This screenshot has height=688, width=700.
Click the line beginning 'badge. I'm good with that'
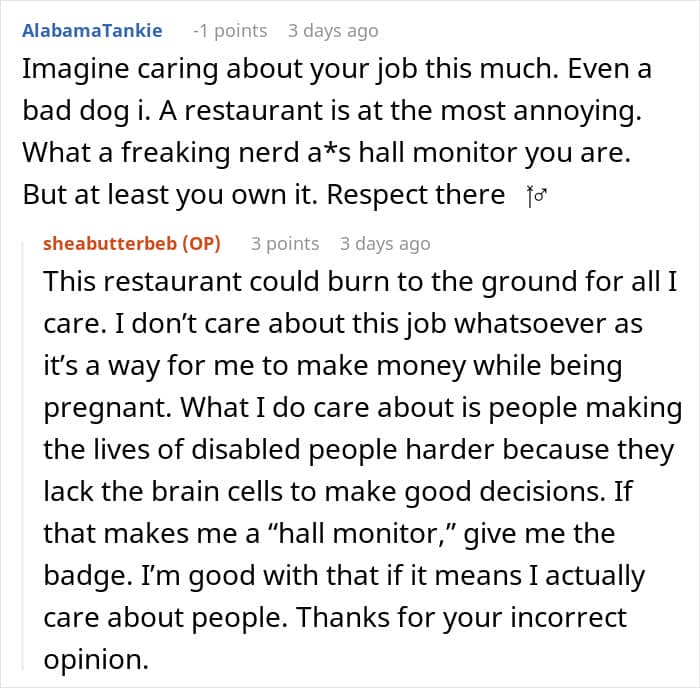(x=344, y=576)
